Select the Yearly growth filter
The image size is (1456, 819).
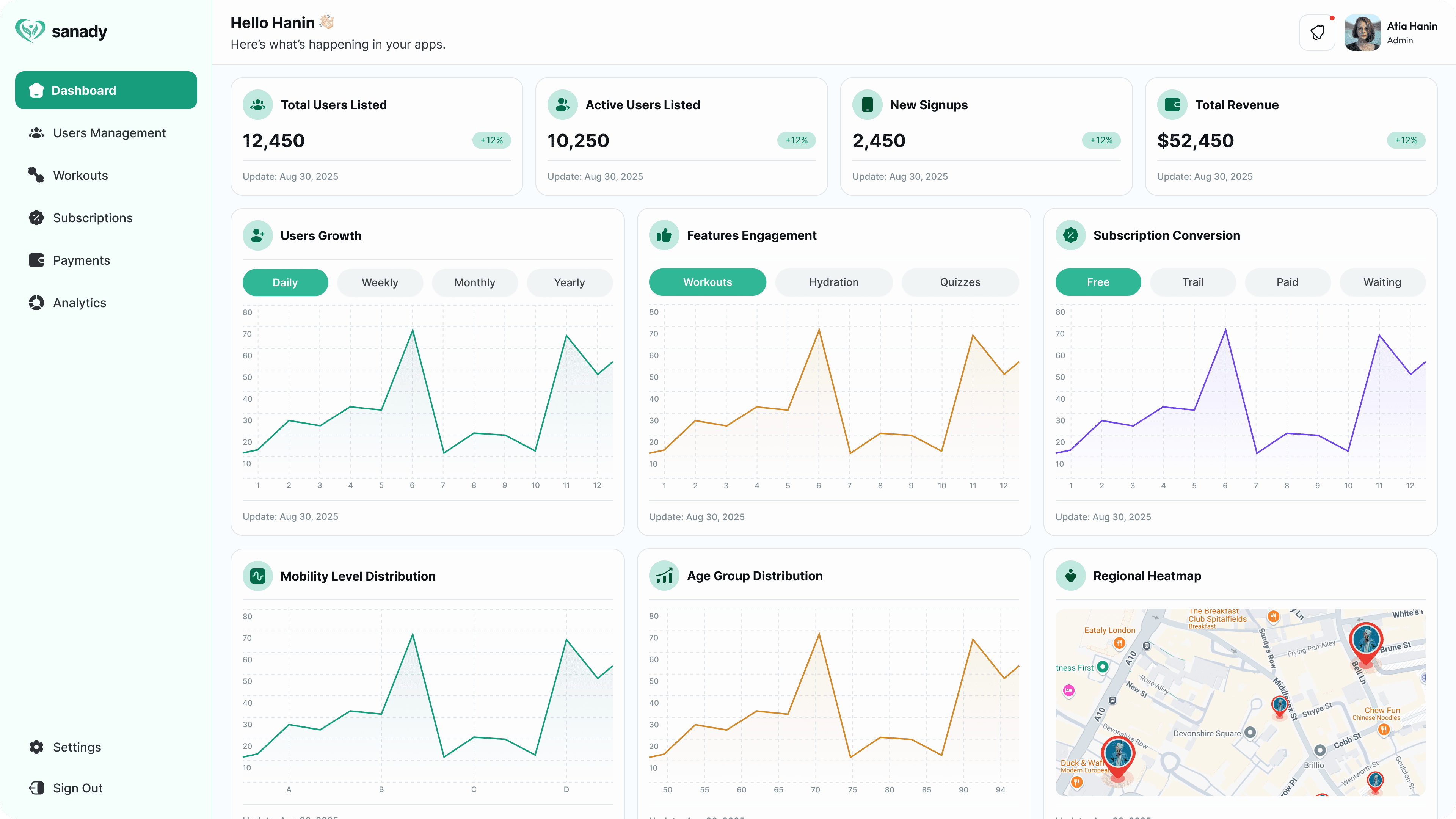[x=569, y=282]
